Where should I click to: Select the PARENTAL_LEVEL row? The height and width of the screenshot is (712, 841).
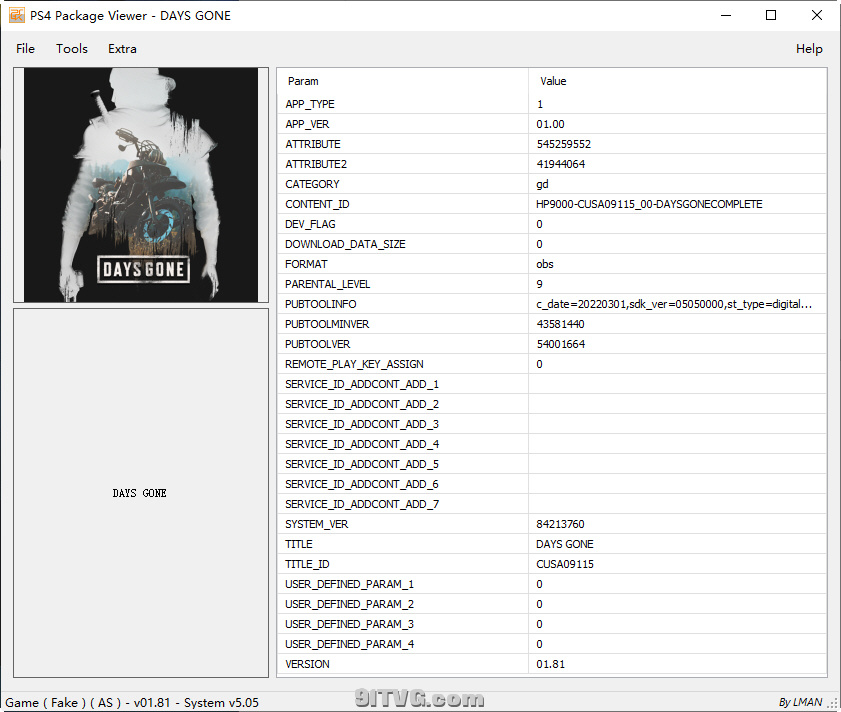[x=326, y=284]
